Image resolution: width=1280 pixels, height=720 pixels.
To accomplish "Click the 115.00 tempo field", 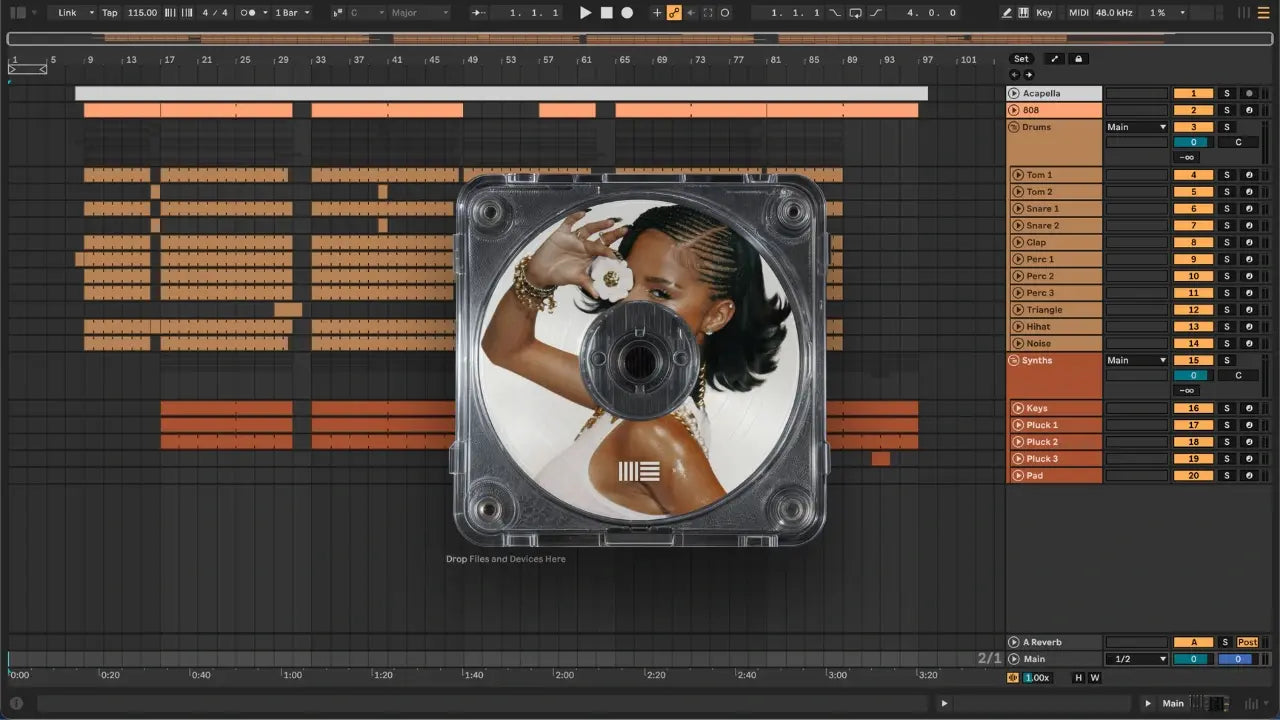I will tap(142, 13).
